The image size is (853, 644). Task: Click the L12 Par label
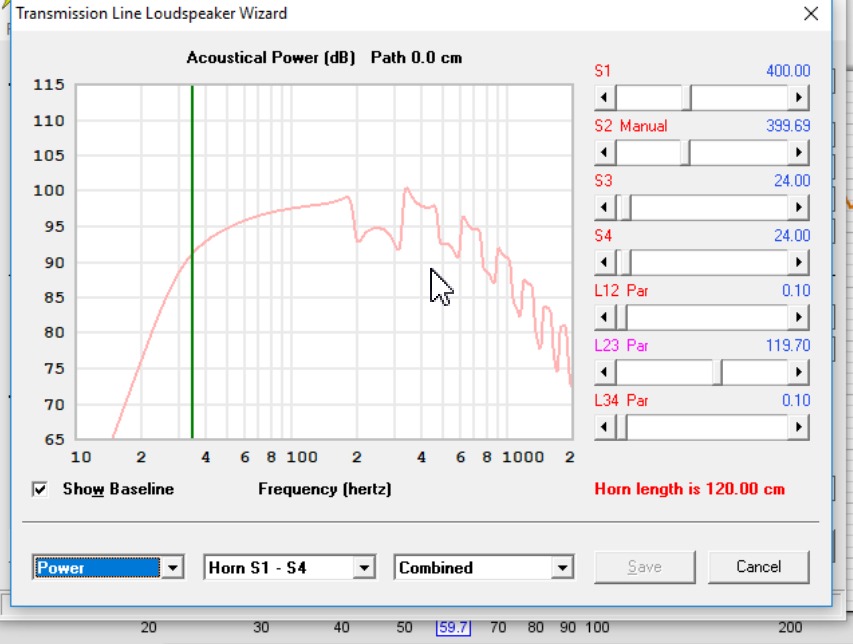pyautogui.click(x=621, y=290)
